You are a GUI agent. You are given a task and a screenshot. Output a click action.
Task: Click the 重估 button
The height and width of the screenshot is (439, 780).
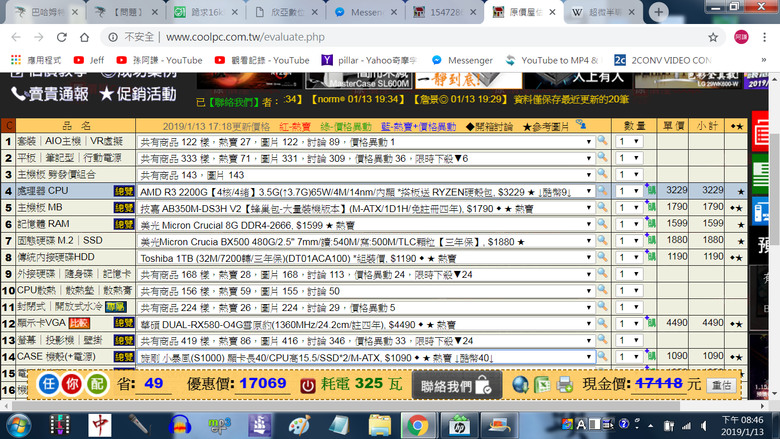coord(721,385)
